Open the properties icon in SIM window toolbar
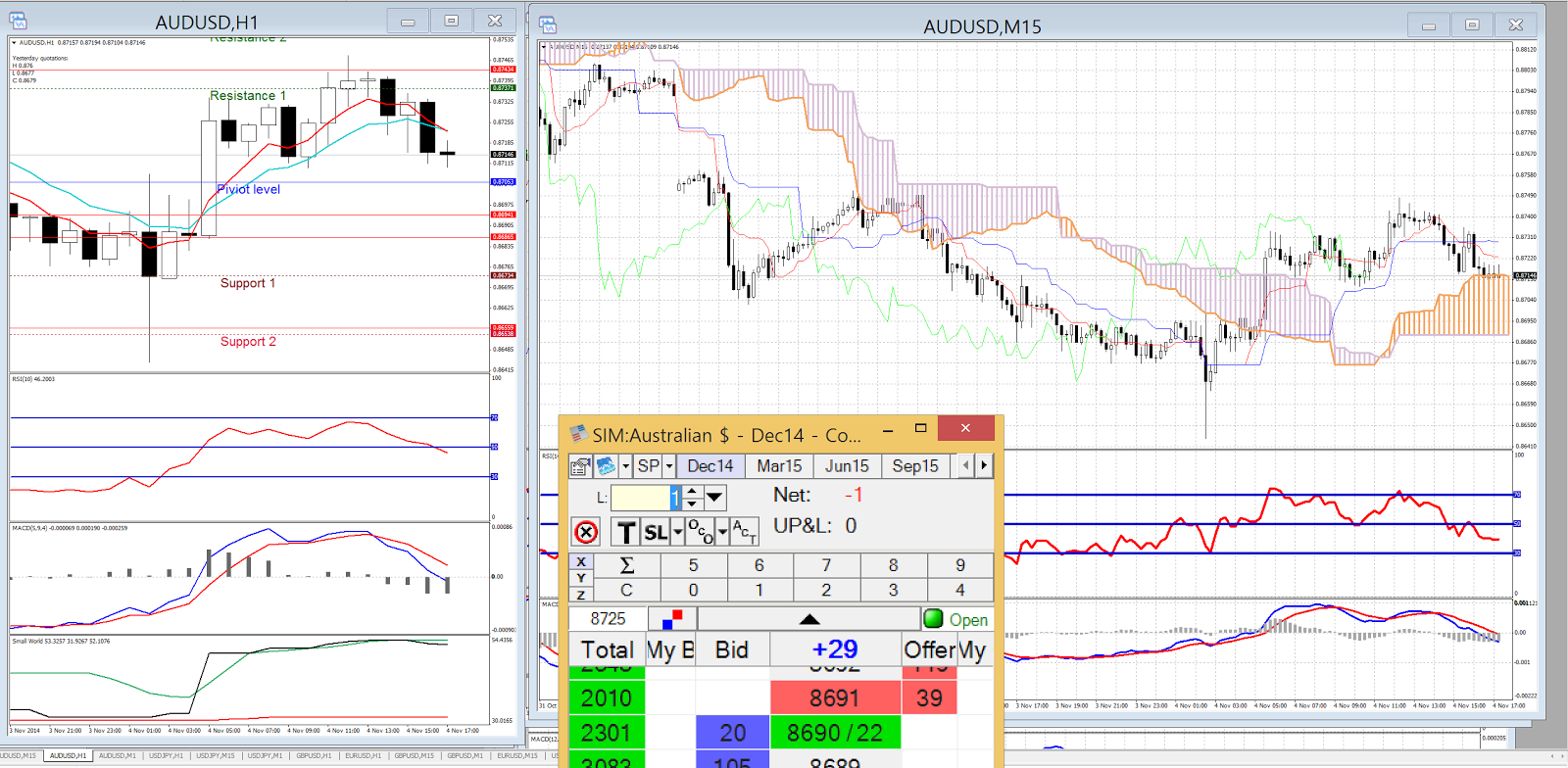The height and width of the screenshot is (768, 1568). (x=580, y=466)
